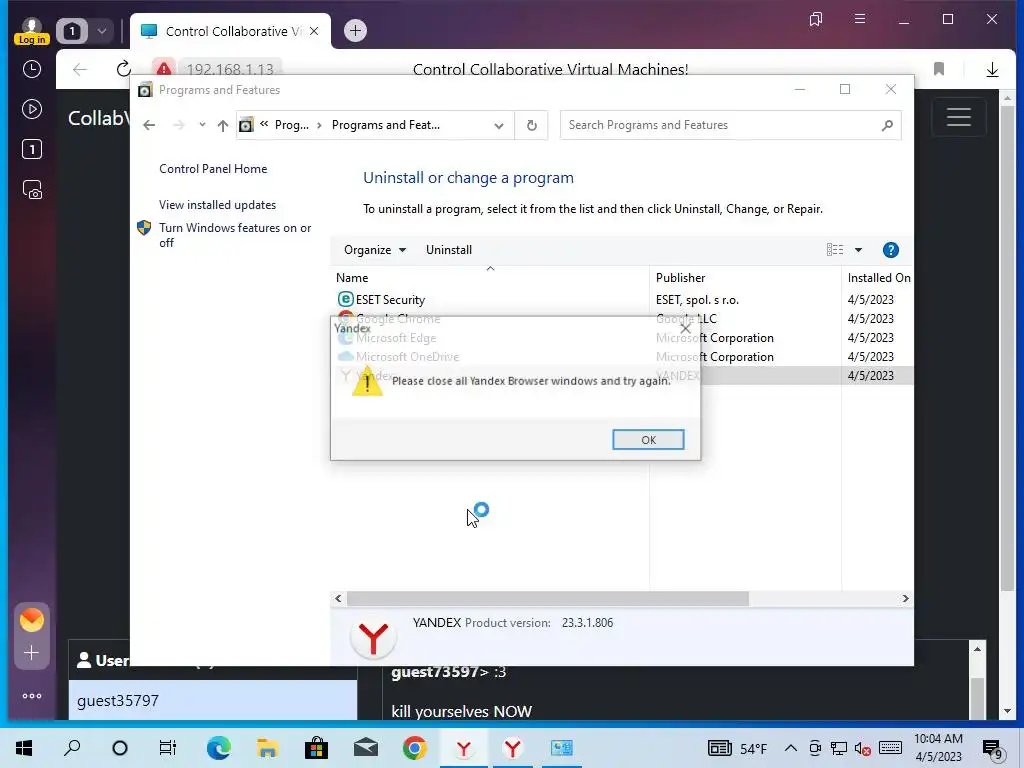
Task: Reload the browser page
Action: 123,69
